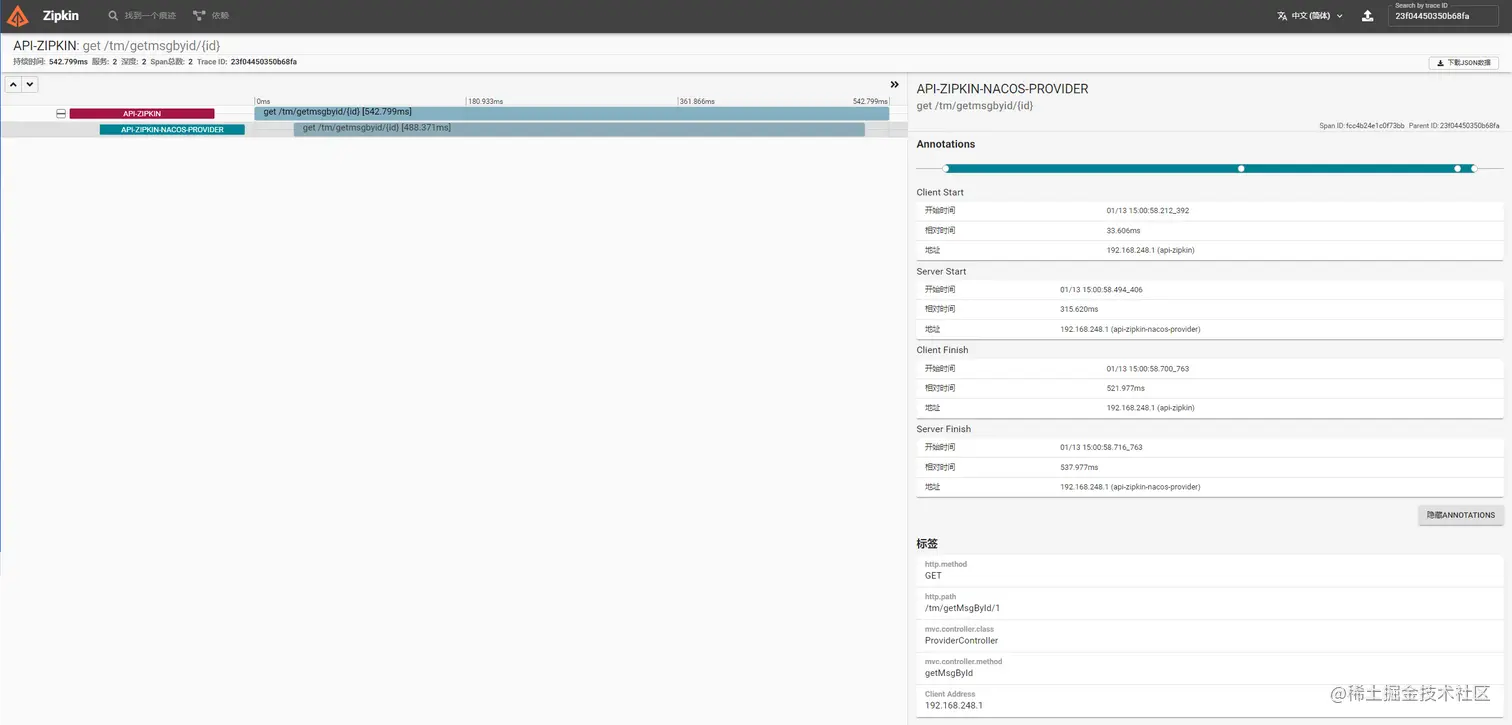Click the http.method value GET

(933, 576)
